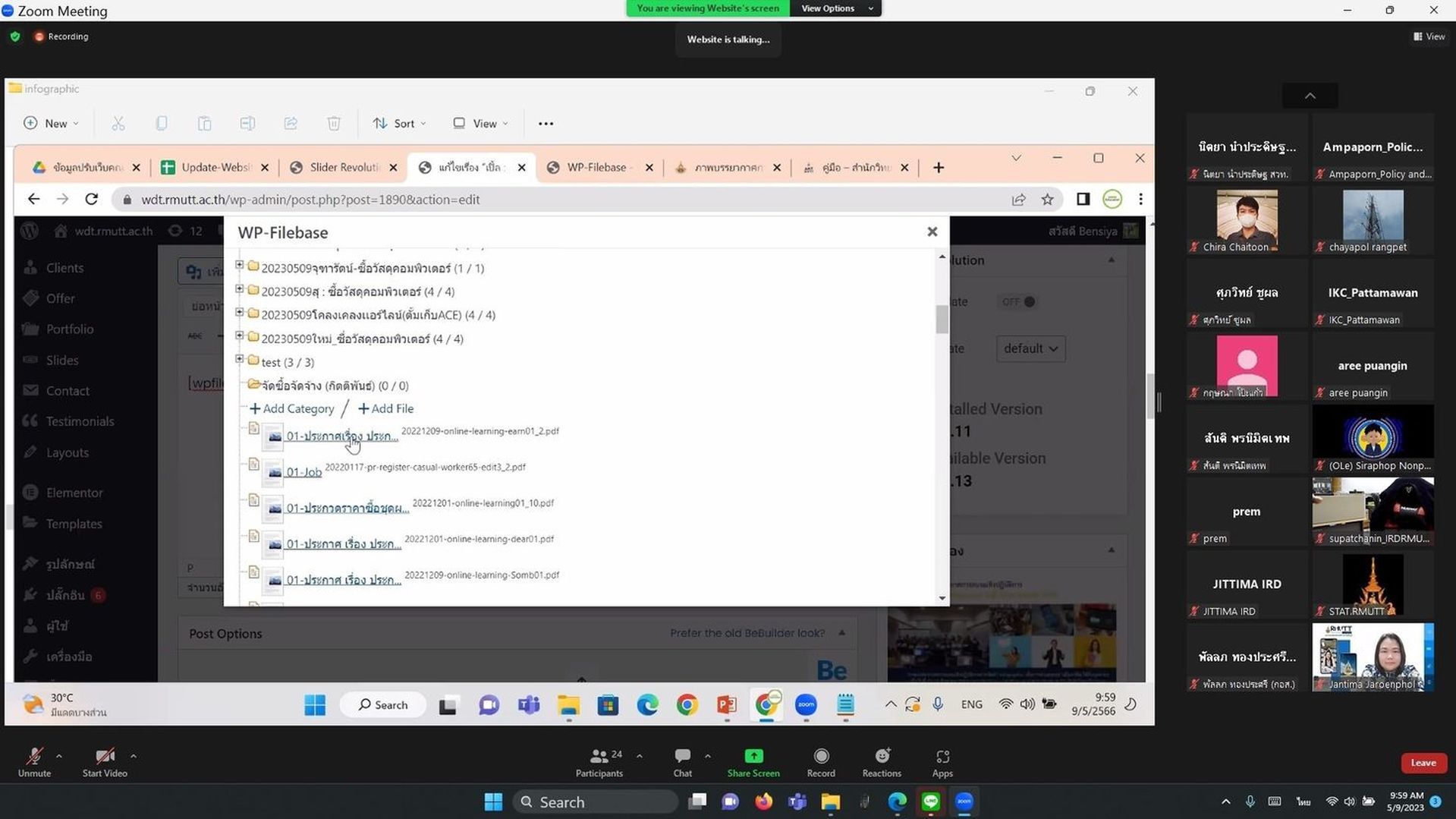Unmute microphone in Zoom toolbar
The image size is (1456, 819).
[x=34, y=762]
